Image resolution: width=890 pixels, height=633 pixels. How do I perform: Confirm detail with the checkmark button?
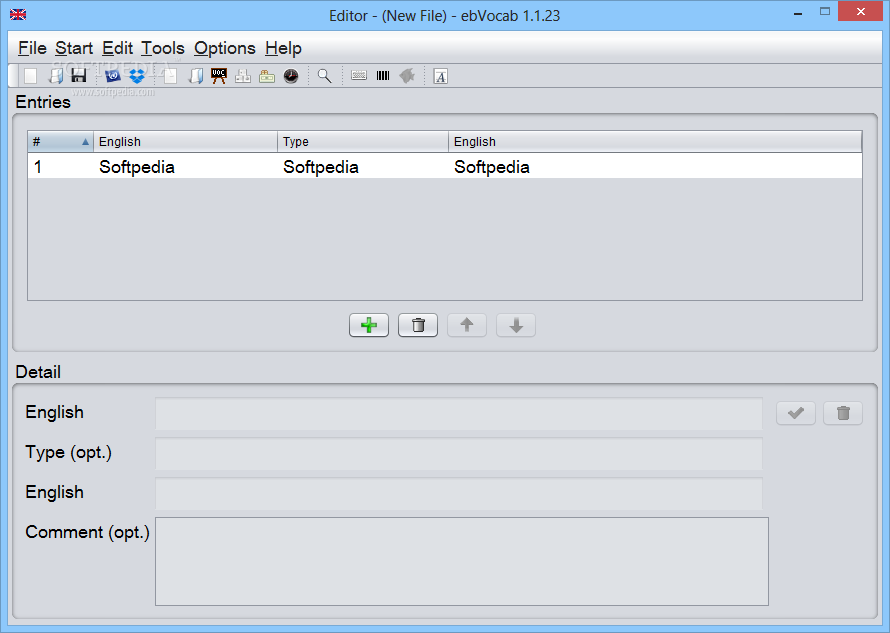[x=796, y=413]
